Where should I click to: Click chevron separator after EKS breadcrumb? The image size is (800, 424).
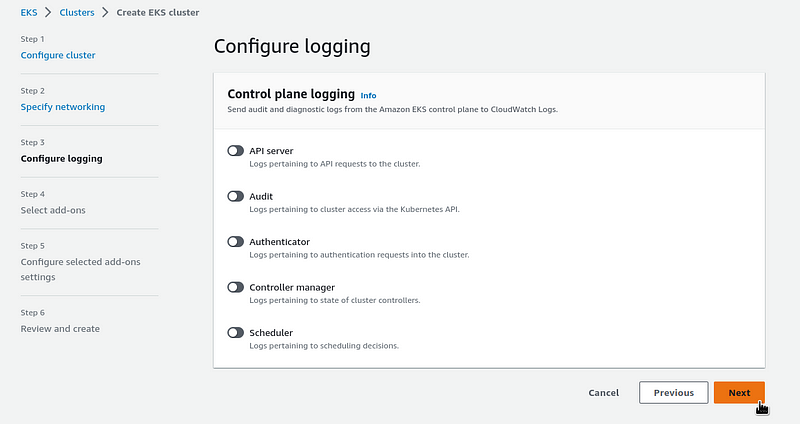click(x=48, y=12)
